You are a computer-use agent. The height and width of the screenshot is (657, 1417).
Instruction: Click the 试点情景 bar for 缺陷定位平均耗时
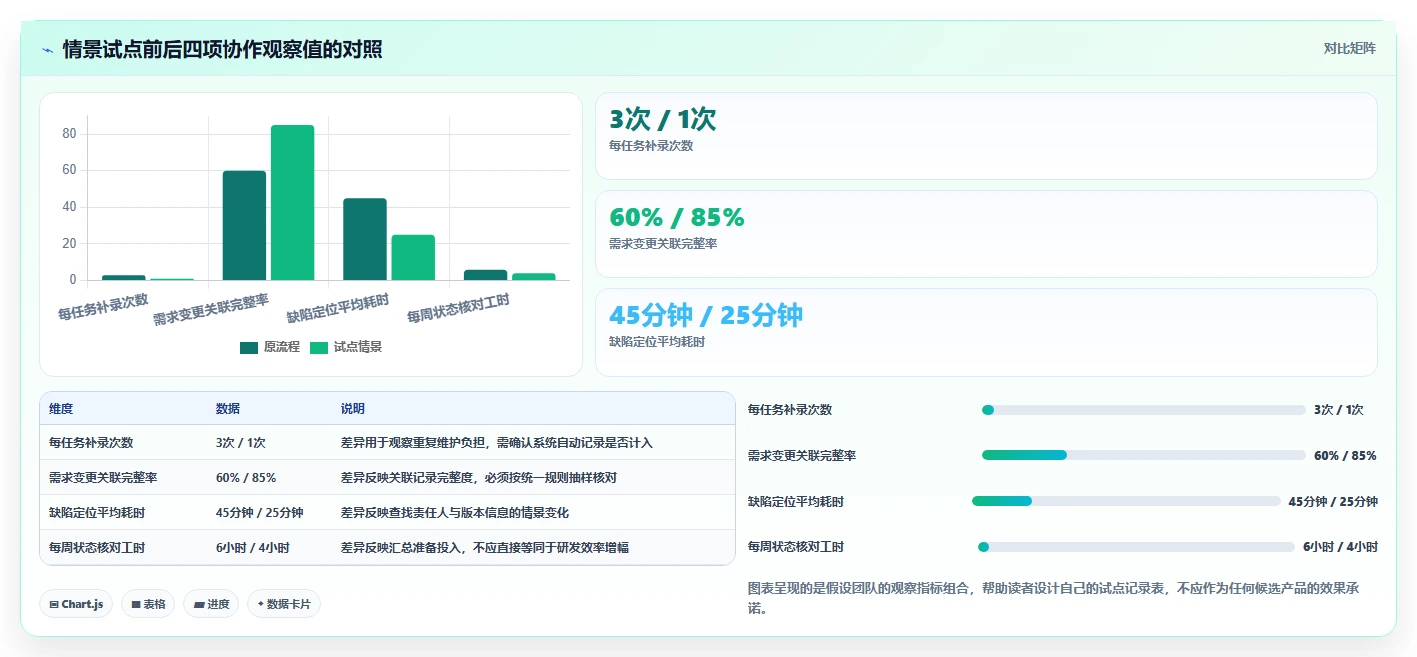[413, 258]
